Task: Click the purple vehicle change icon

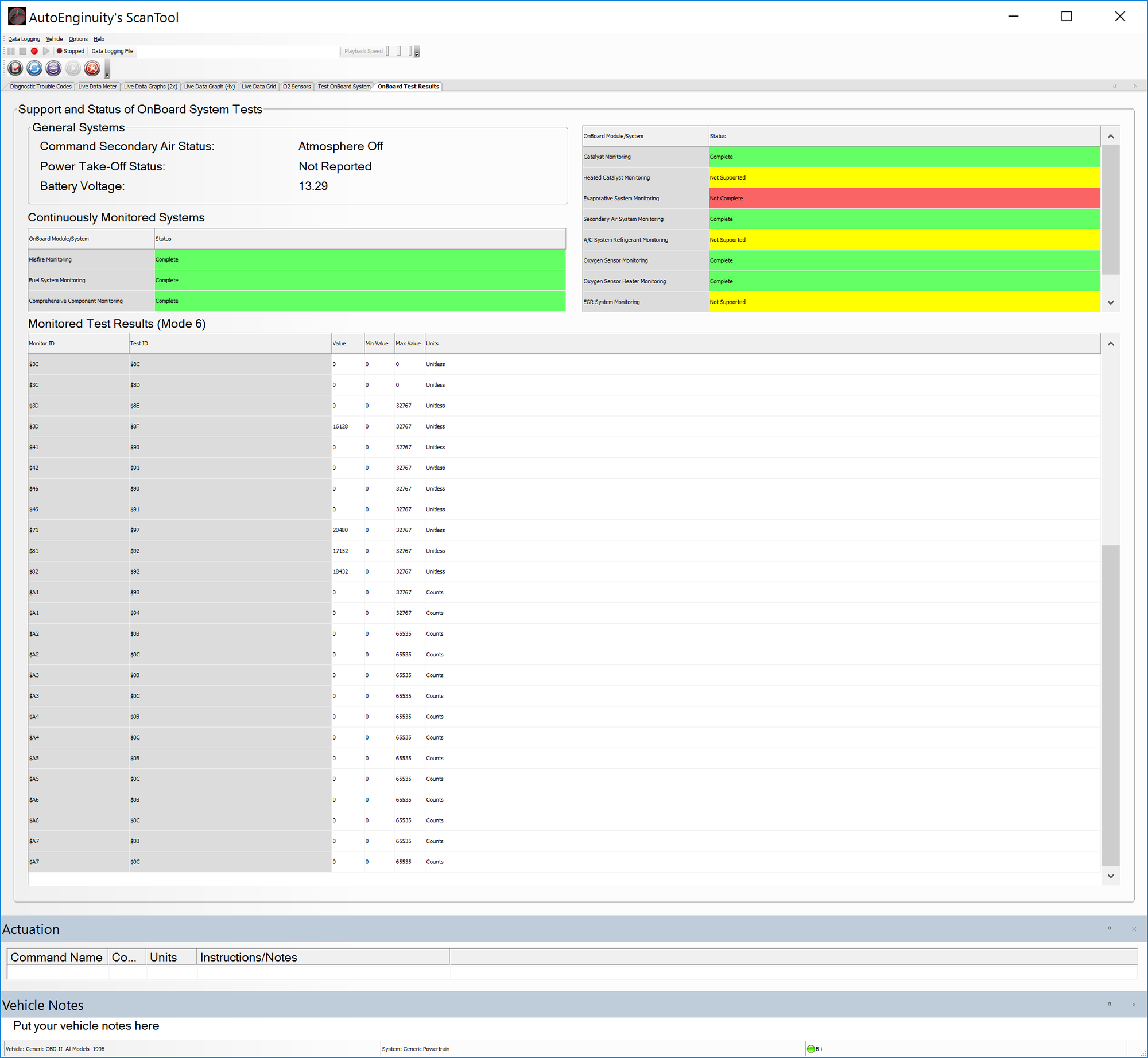Action: click(53, 68)
